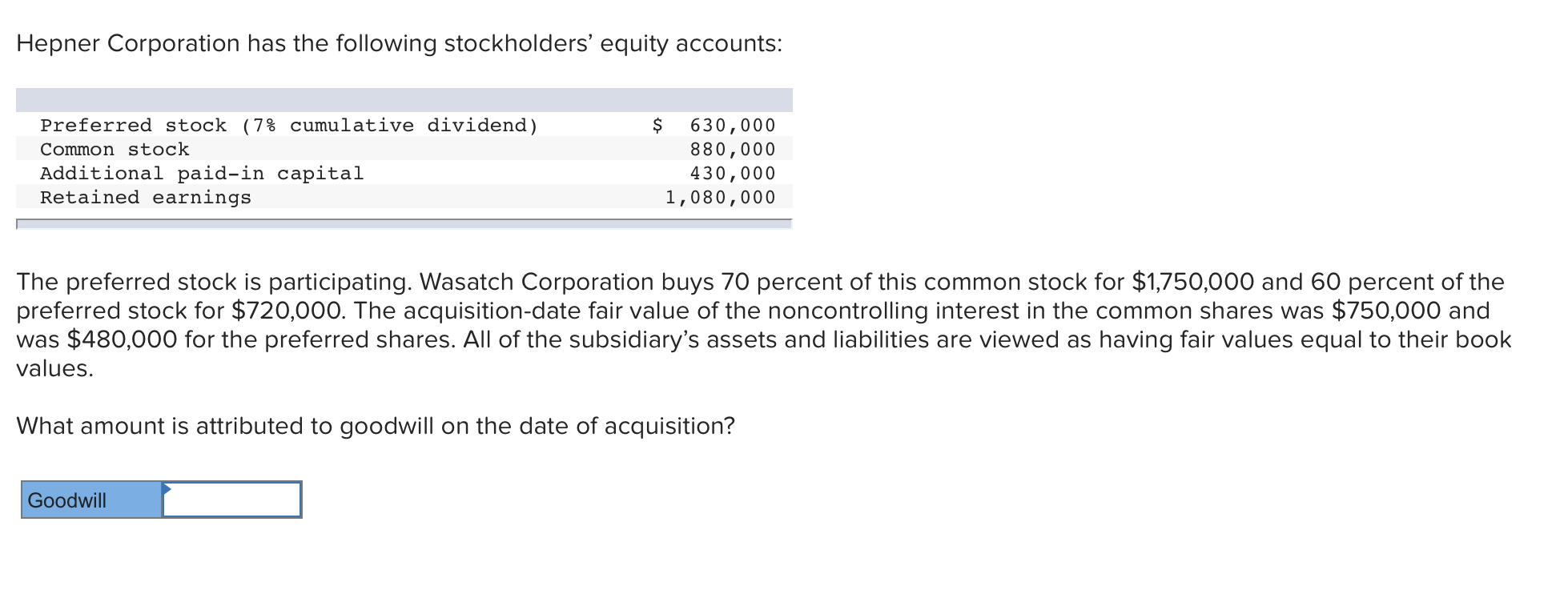The height and width of the screenshot is (602, 1568).
Task: Click the triangle marker on the Goodwill field
Action: (x=167, y=488)
